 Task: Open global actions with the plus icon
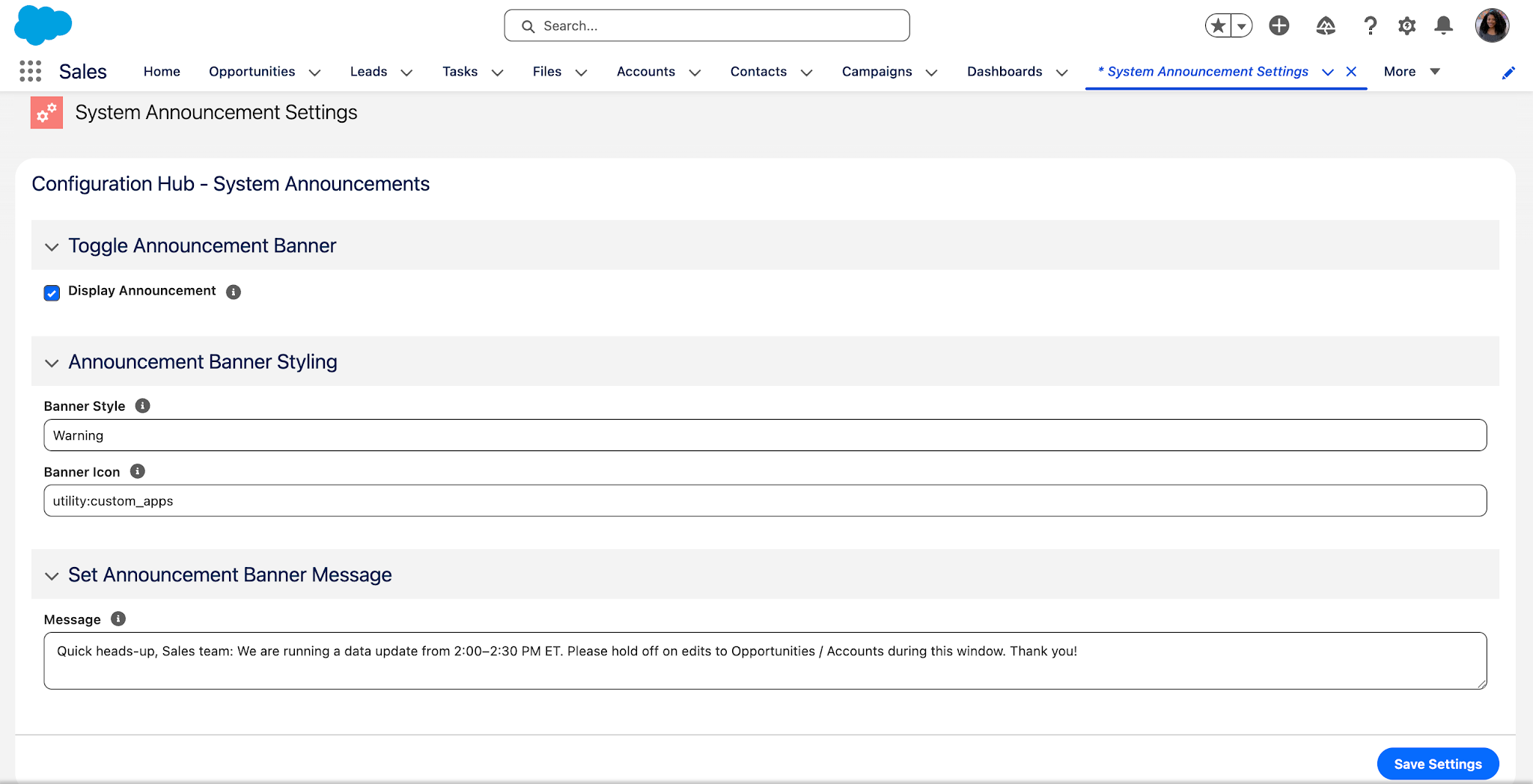click(x=1279, y=25)
